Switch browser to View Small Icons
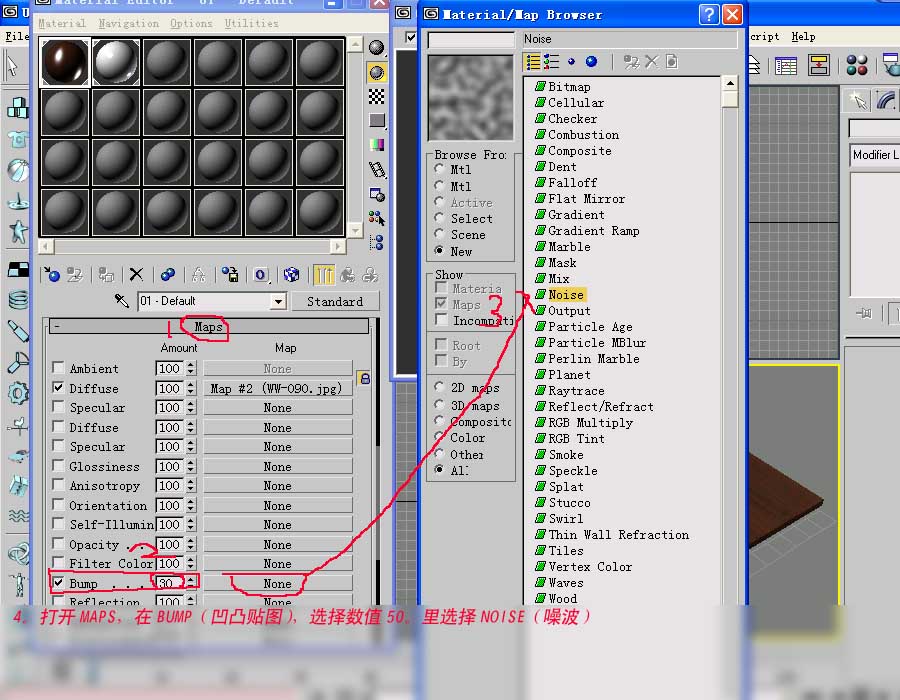The image size is (900, 700). click(571, 61)
